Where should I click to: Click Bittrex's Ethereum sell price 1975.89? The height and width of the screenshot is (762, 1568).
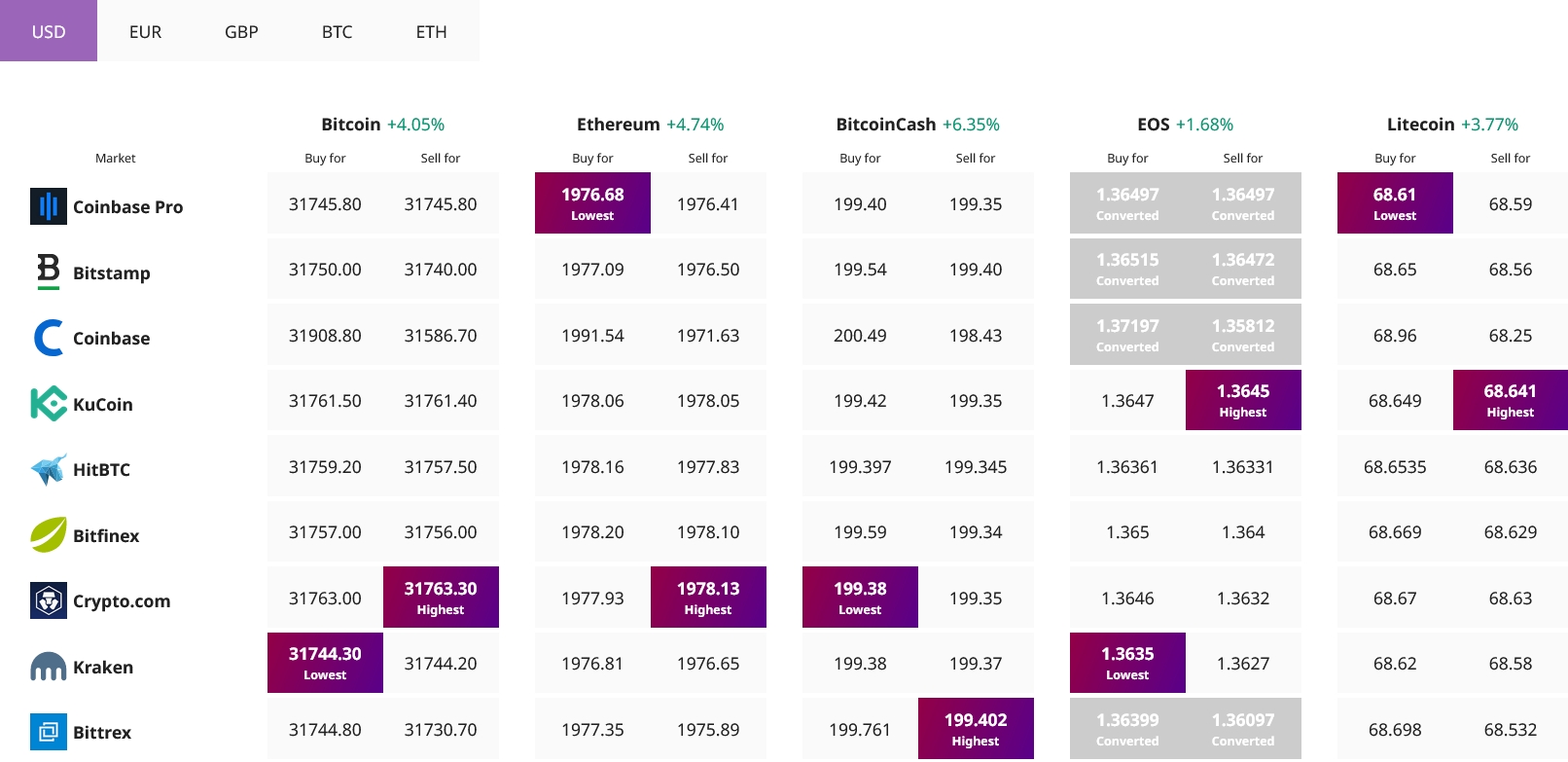pyautogui.click(x=708, y=729)
